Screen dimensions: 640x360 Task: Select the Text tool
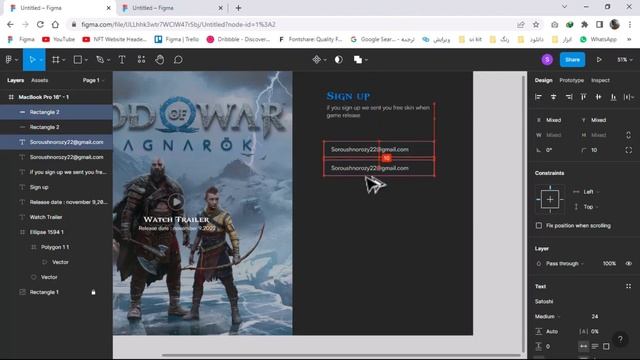[122, 60]
